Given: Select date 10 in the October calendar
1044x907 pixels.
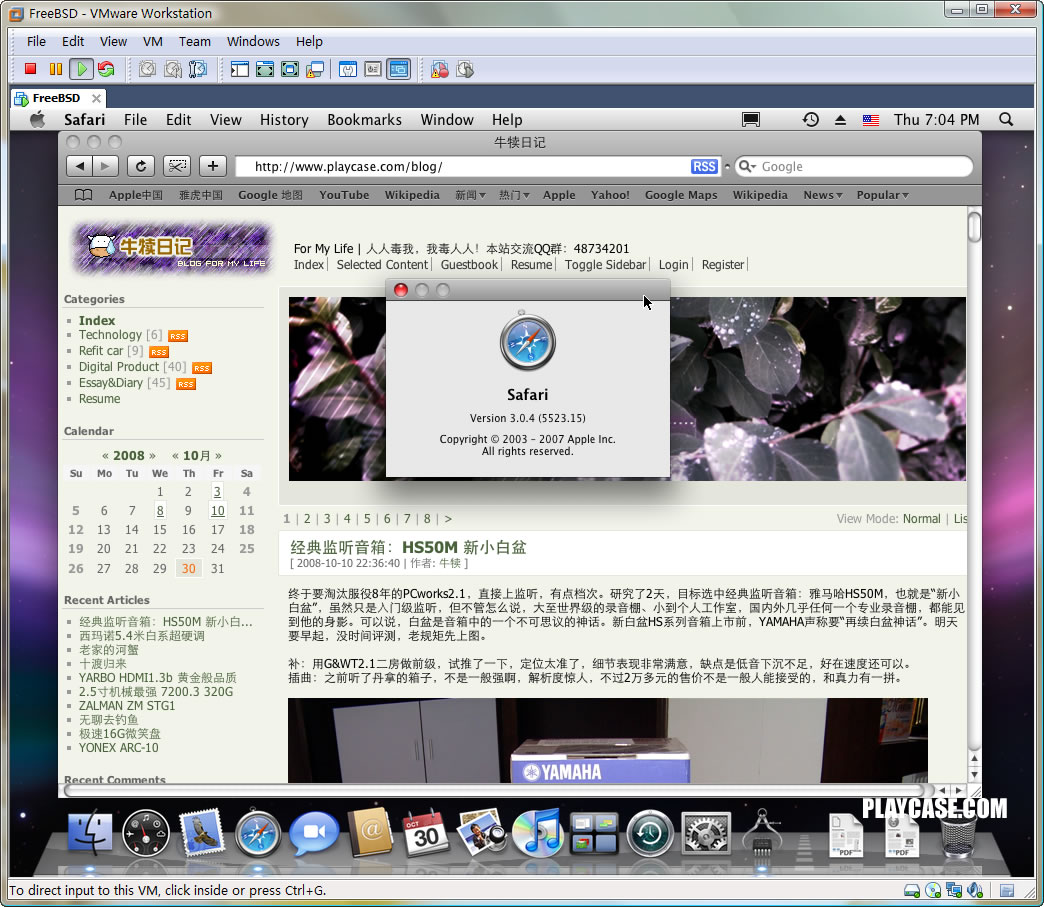Looking at the screenshot, I should pos(217,511).
